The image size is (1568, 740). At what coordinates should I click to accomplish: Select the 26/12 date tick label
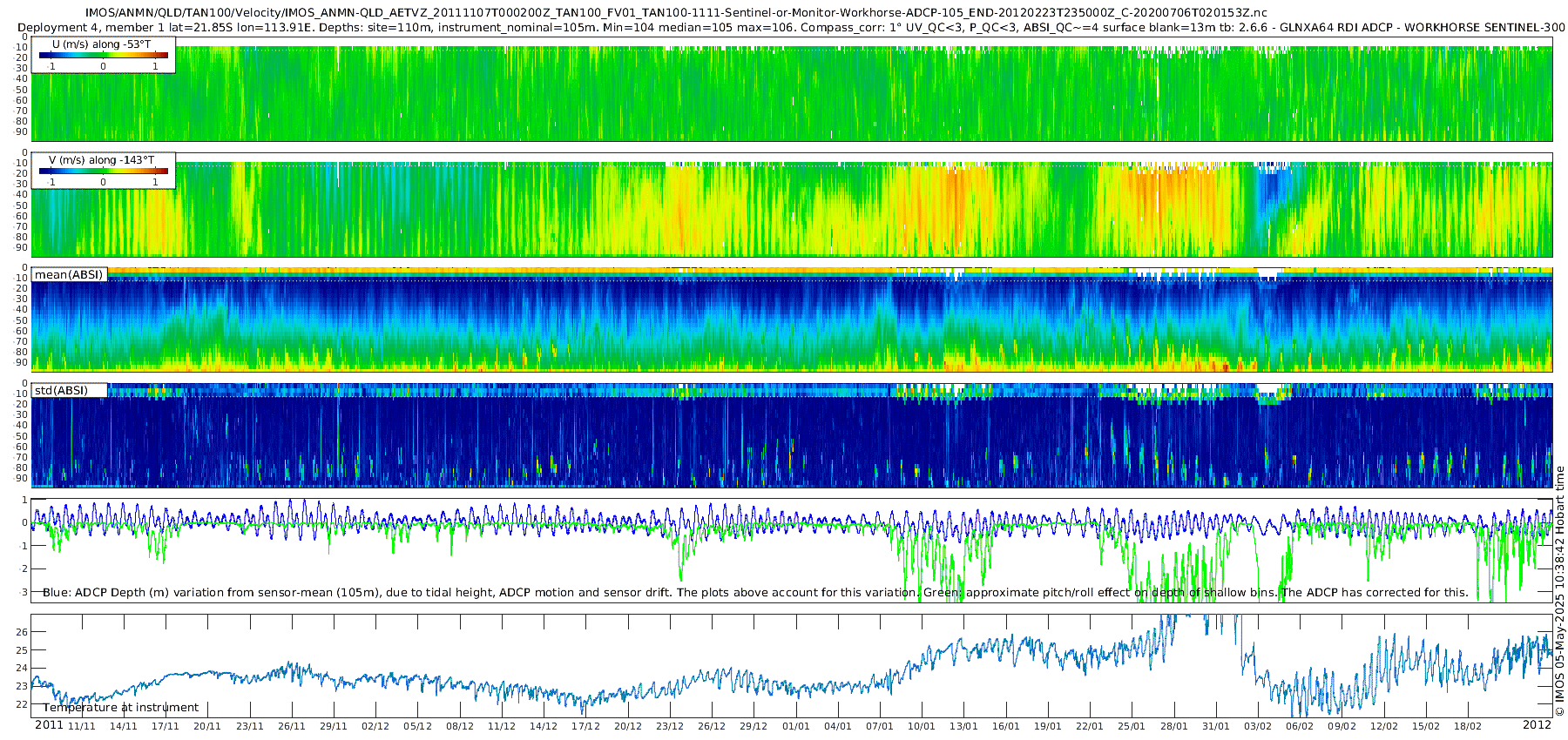click(712, 726)
